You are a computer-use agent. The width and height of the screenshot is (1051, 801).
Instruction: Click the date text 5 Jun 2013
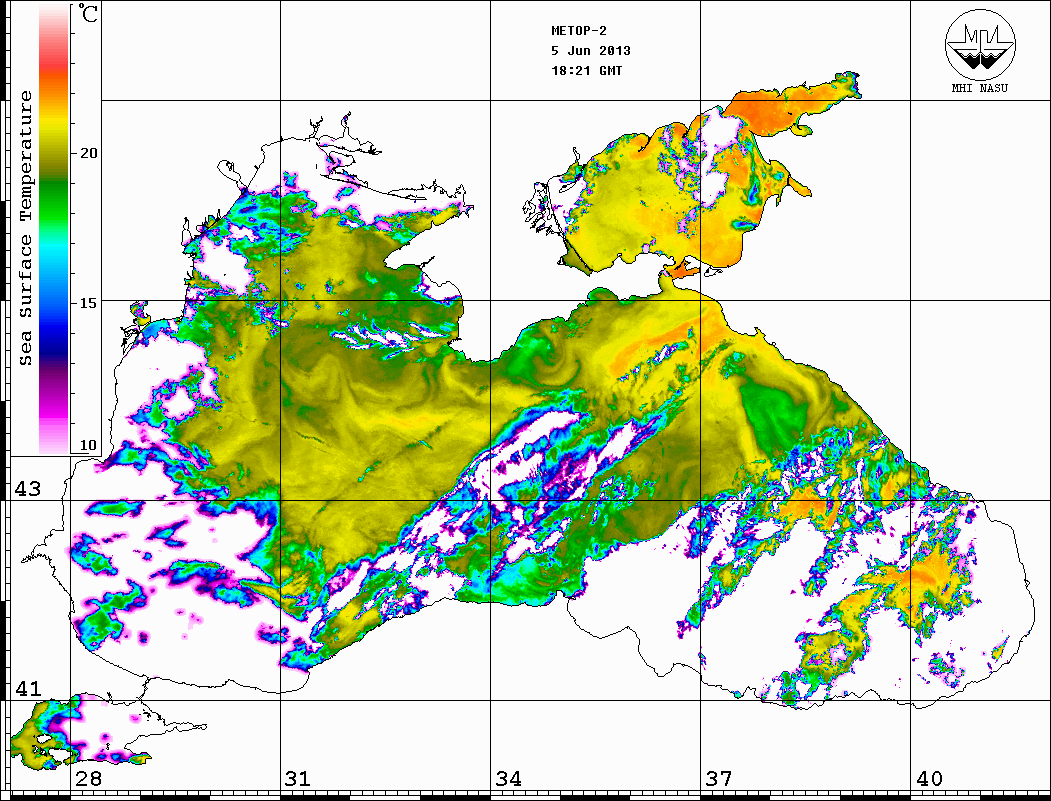click(591, 51)
